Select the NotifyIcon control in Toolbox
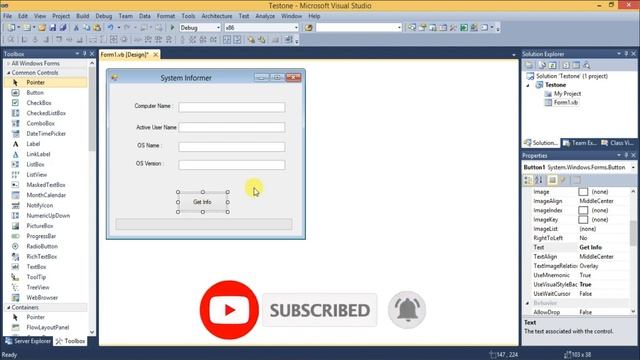The image size is (640, 360). pyautogui.click(x=40, y=205)
